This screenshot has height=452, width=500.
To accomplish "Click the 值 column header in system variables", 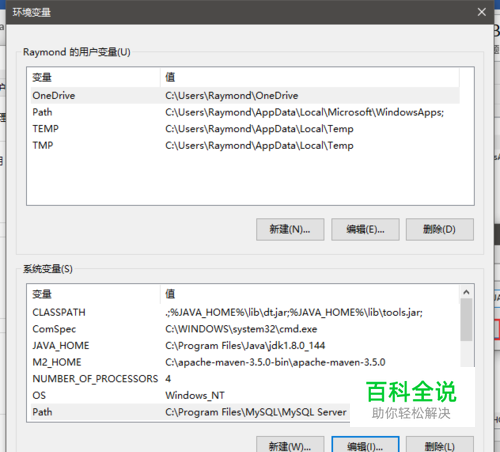I will point(310,294).
